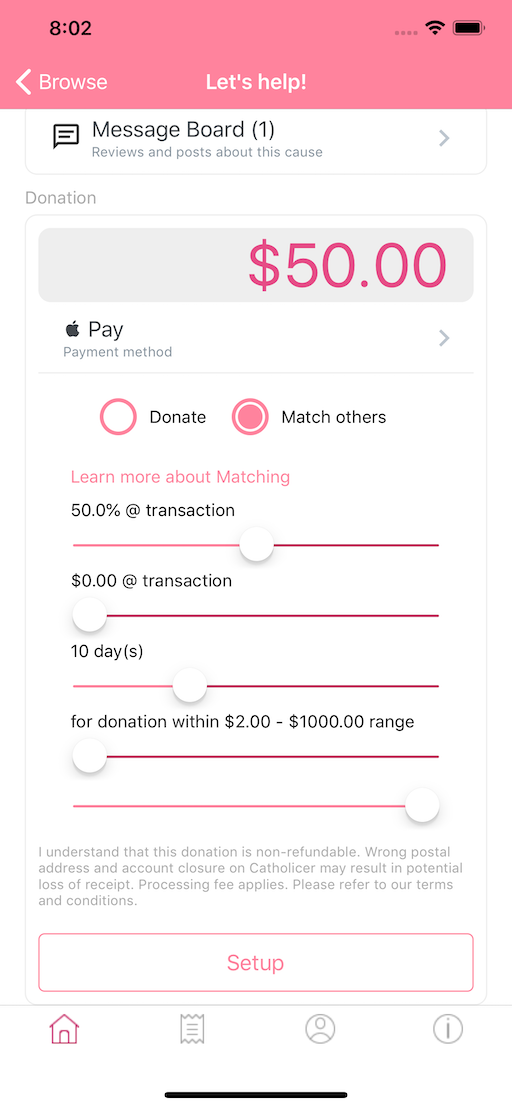This screenshot has height=1108, width=512.
Task: Tap the $50.00 donation amount field
Action: (x=256, y=265)
